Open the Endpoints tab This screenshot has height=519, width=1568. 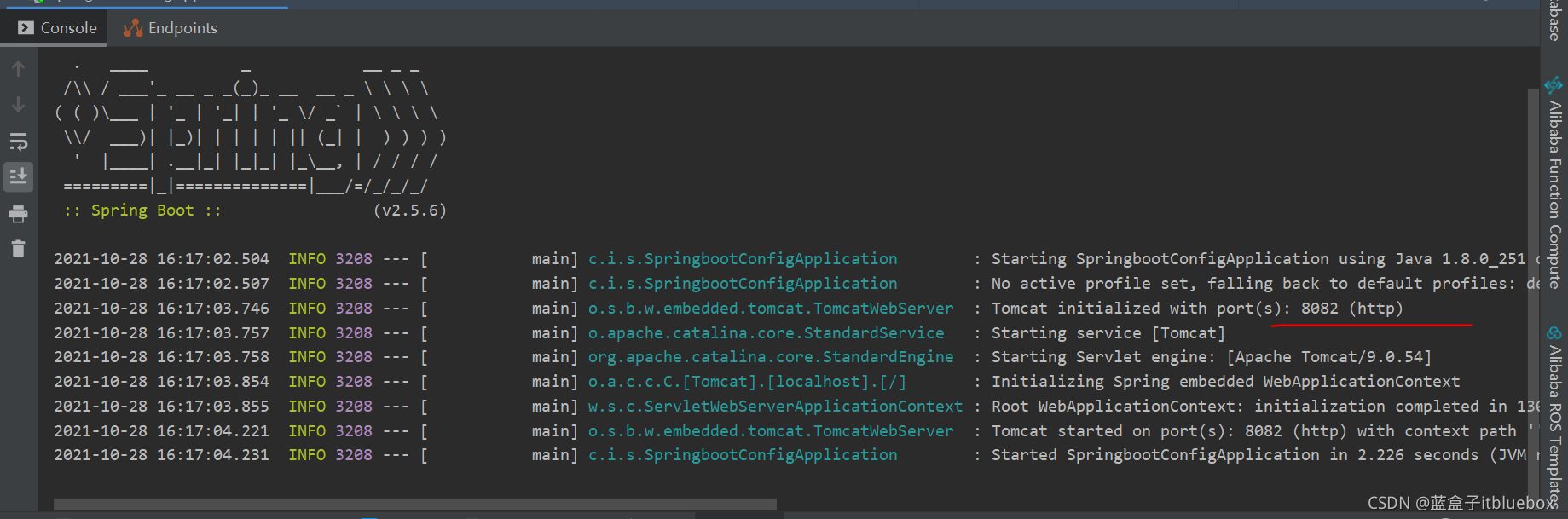point(171,28)
